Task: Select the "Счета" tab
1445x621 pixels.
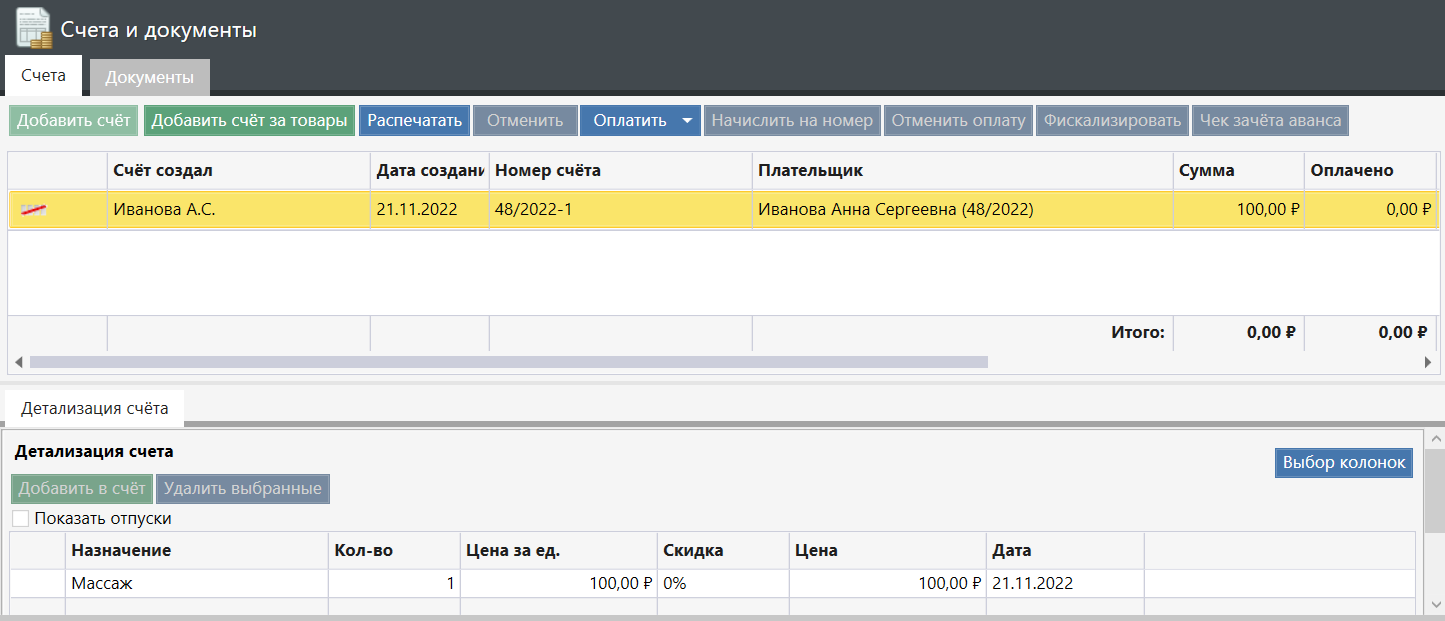Action: point(43,76)
